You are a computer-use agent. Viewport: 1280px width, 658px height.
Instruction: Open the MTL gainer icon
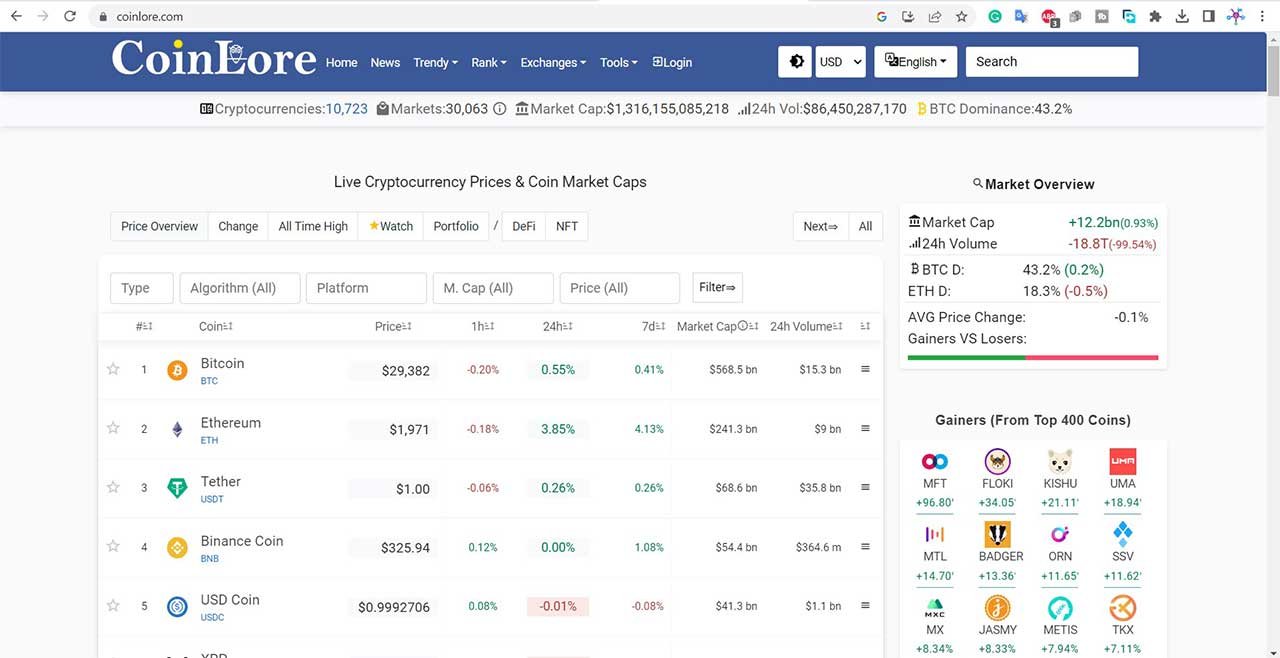click(935, 534)
